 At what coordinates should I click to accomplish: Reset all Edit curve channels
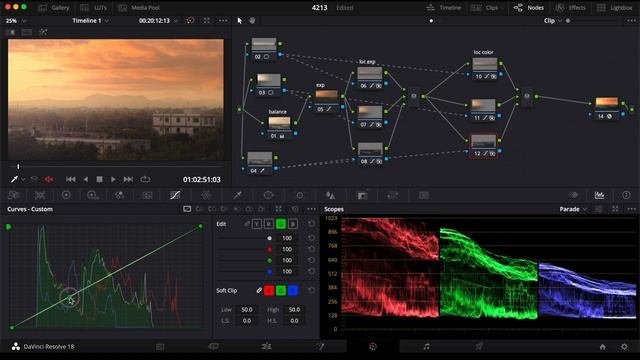[x=311, y=224]
